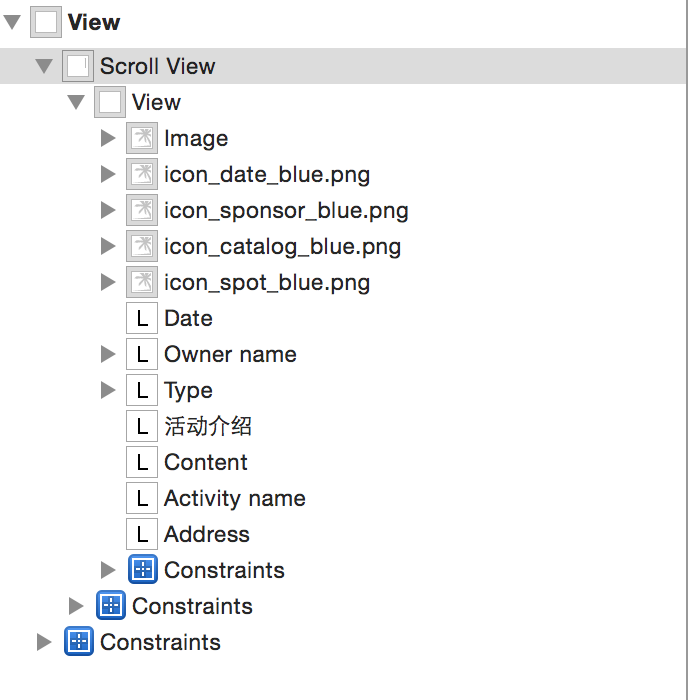Click the view icon next to Scroll View

click(78, 66)
